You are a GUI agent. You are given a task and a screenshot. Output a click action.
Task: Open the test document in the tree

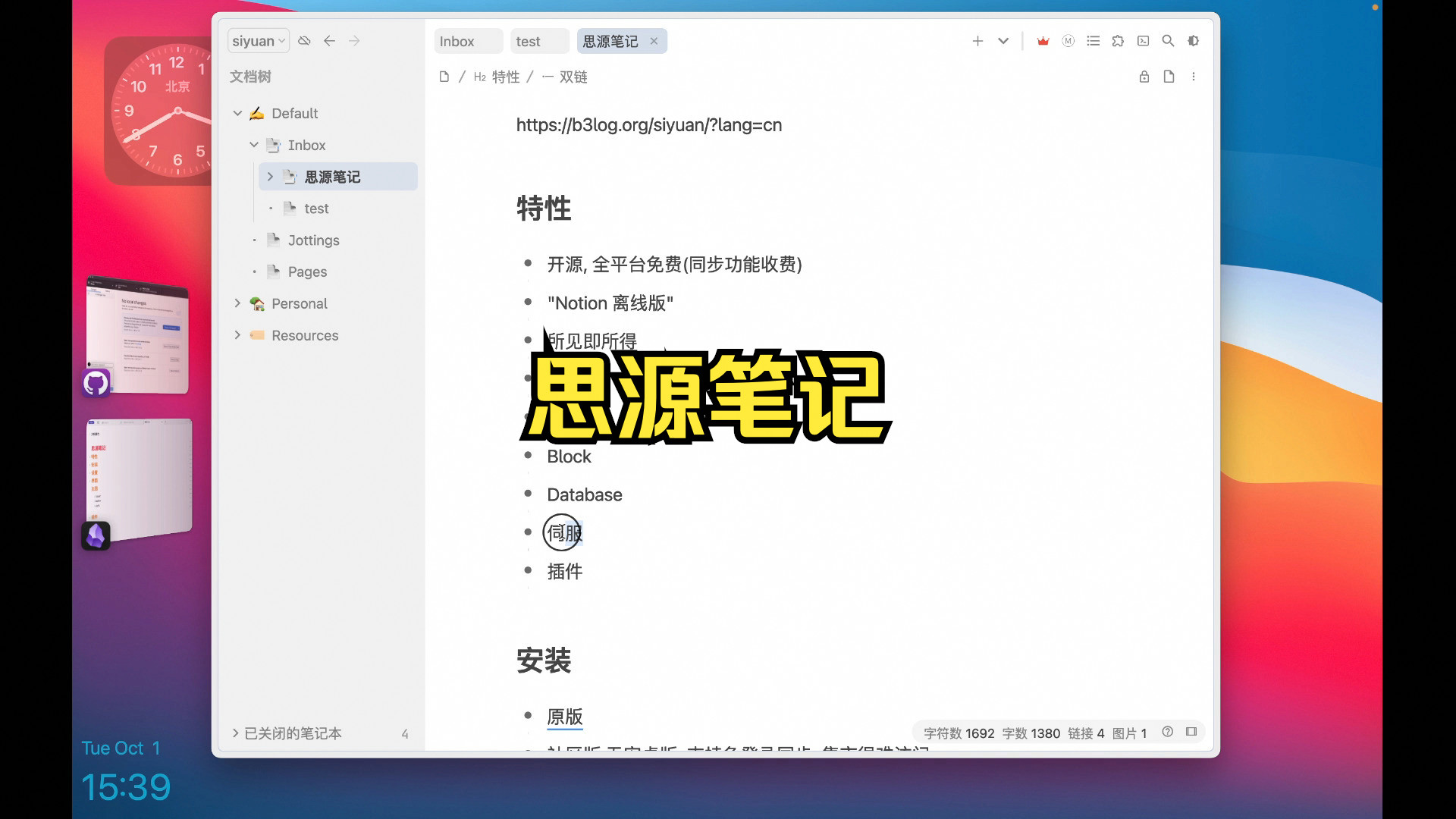pos(316,209)
